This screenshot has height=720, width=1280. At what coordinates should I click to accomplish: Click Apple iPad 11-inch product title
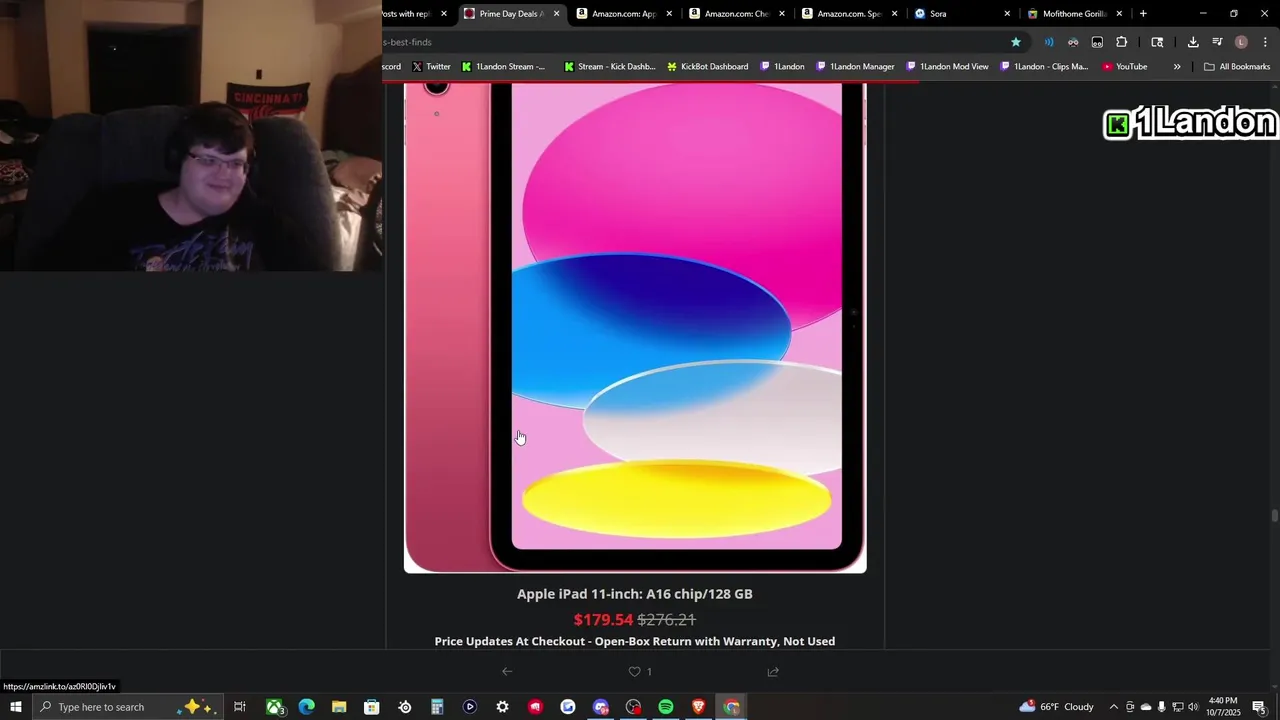[x=635, y=594]
